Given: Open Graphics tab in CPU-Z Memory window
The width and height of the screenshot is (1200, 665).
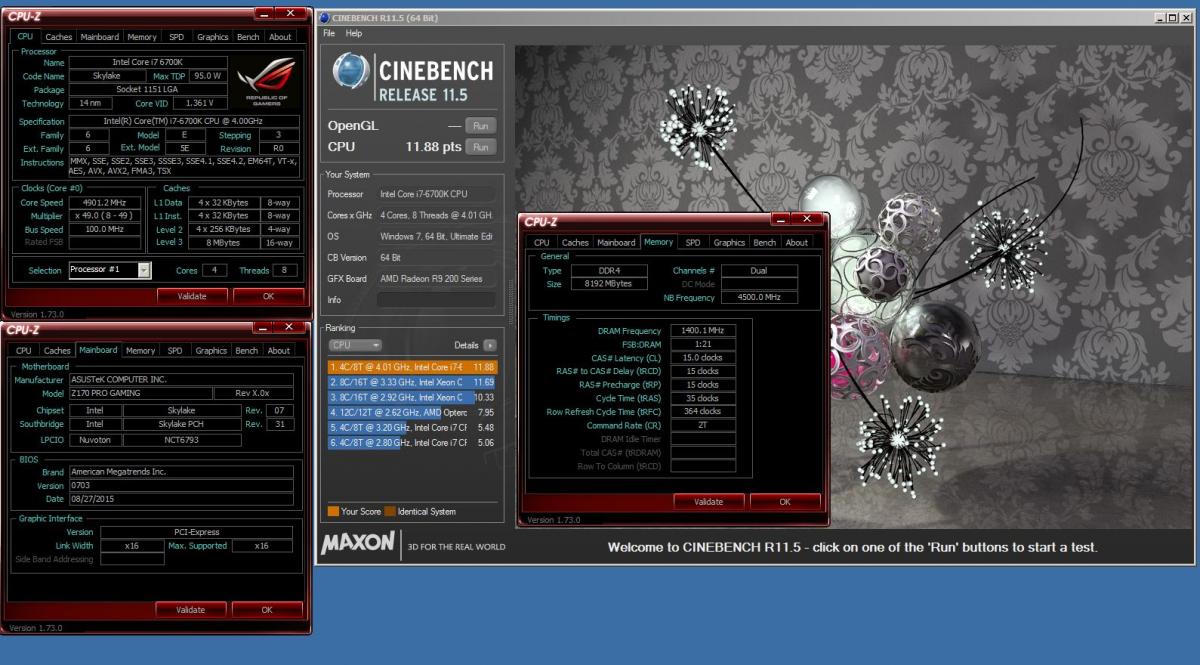Looking at the screenshot, I should click(x=729, y=242).
